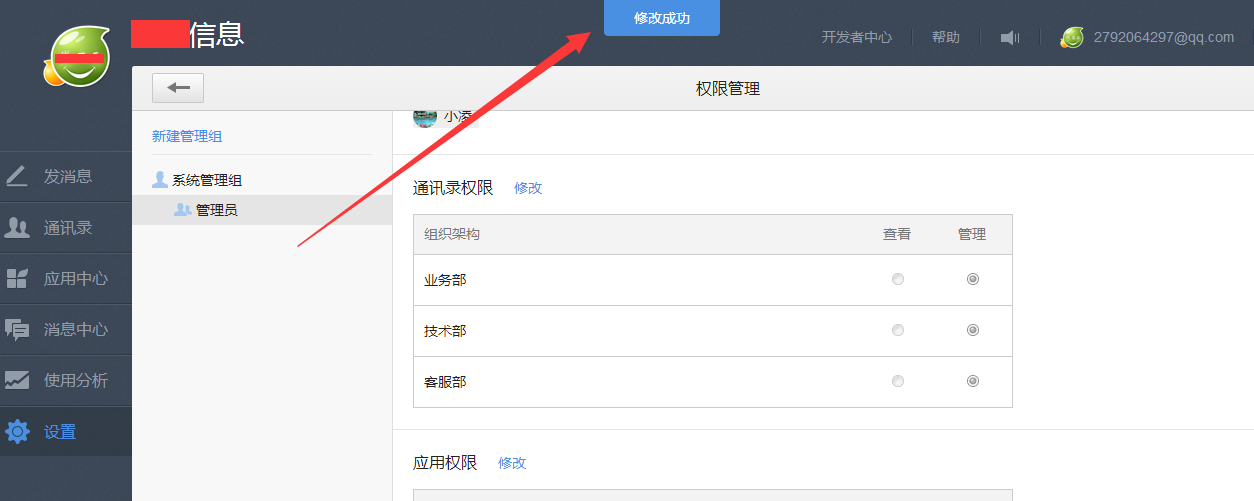The width and height of the screenshot is (1254, 501).
Task: Click the chart icon beside 使用分析
Action: [17, 380]
